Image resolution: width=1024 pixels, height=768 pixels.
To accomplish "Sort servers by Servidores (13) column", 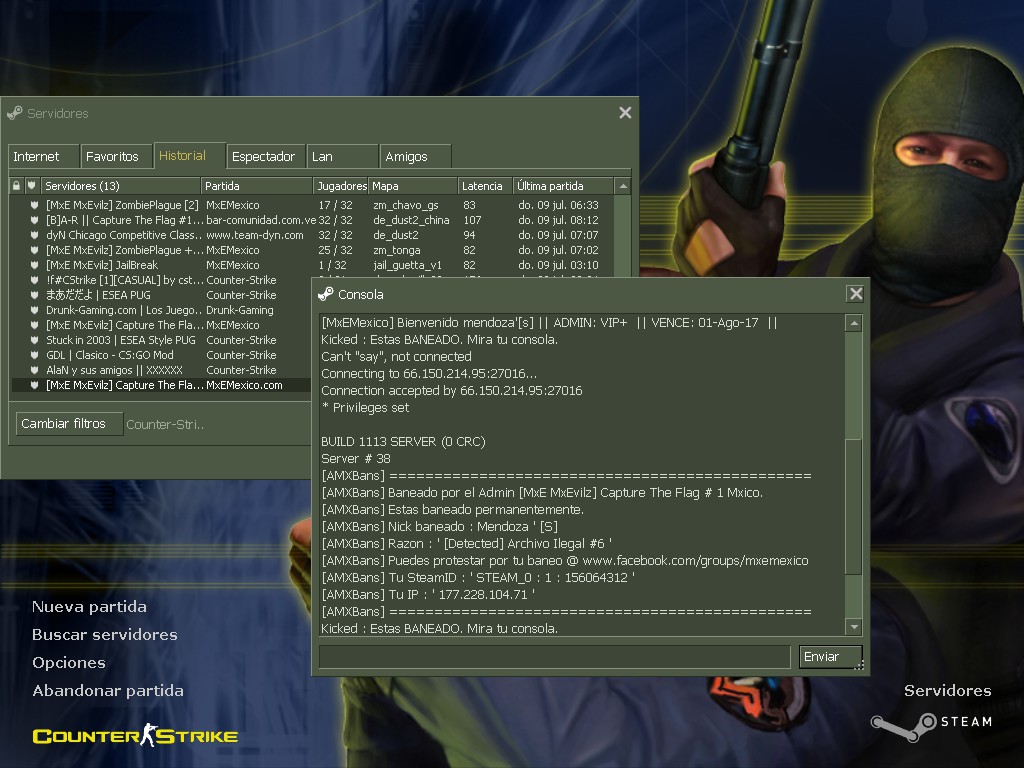I will (121, 186).
